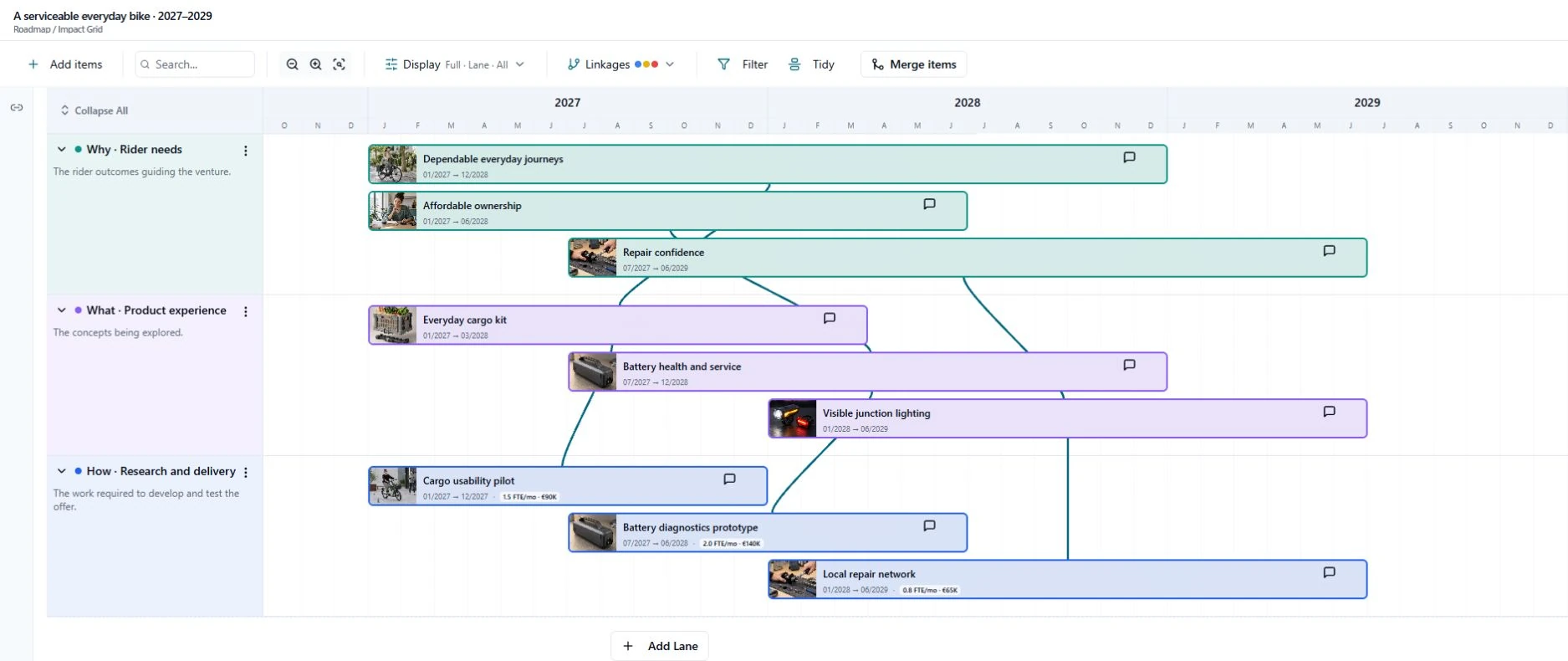Image resolution: width=1568 pixels, height=661 pixels.
Task: Click the Add Lane button
Action: (660, 646)
